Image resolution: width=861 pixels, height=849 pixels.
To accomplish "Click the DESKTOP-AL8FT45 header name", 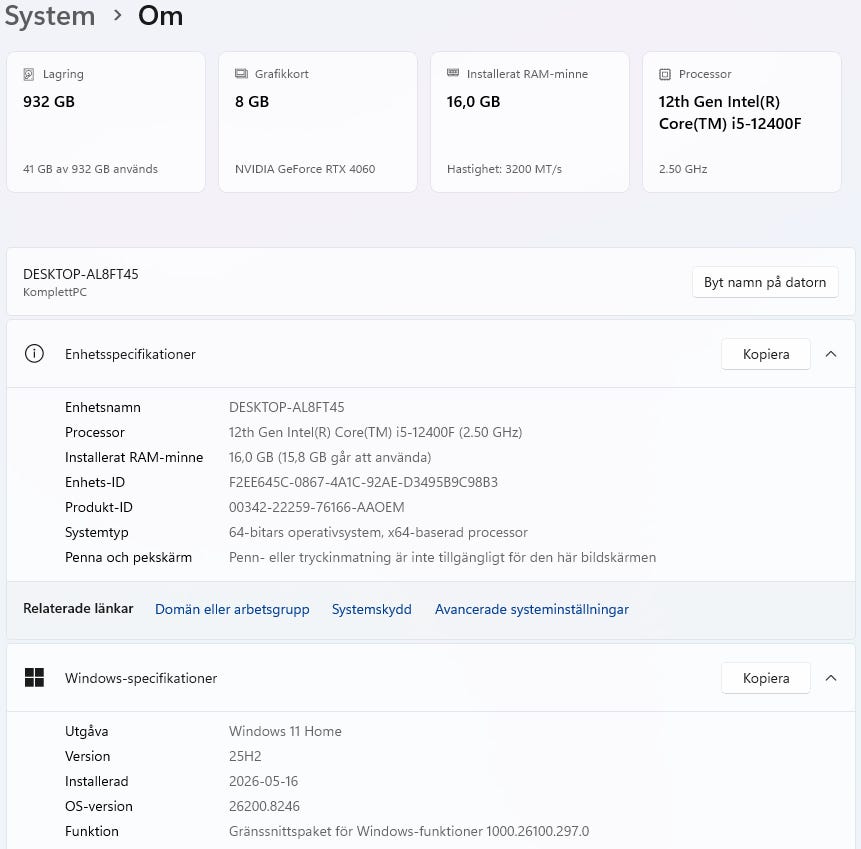I will tap(81, 274).
